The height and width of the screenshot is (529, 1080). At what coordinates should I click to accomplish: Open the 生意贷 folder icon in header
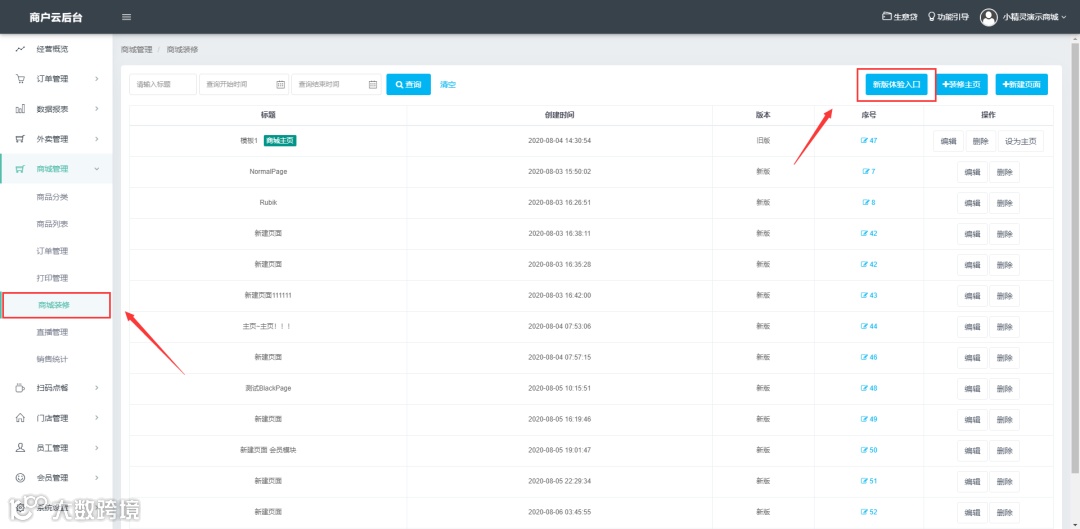point(887,17)
